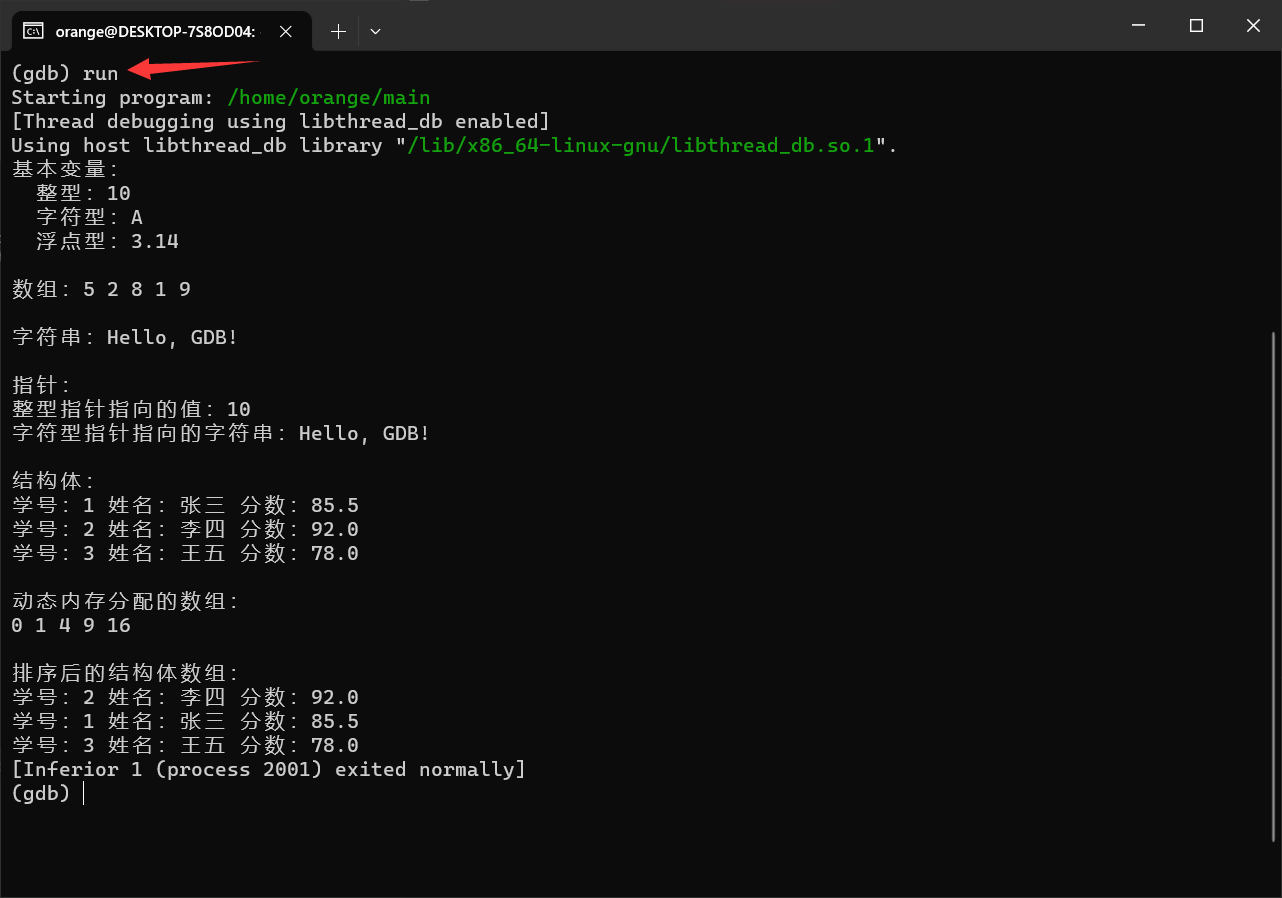Click '李四 分数: 92.0' row under 结构体
This screenshot has width=1282, height=898.
click(x=185, y=530)
